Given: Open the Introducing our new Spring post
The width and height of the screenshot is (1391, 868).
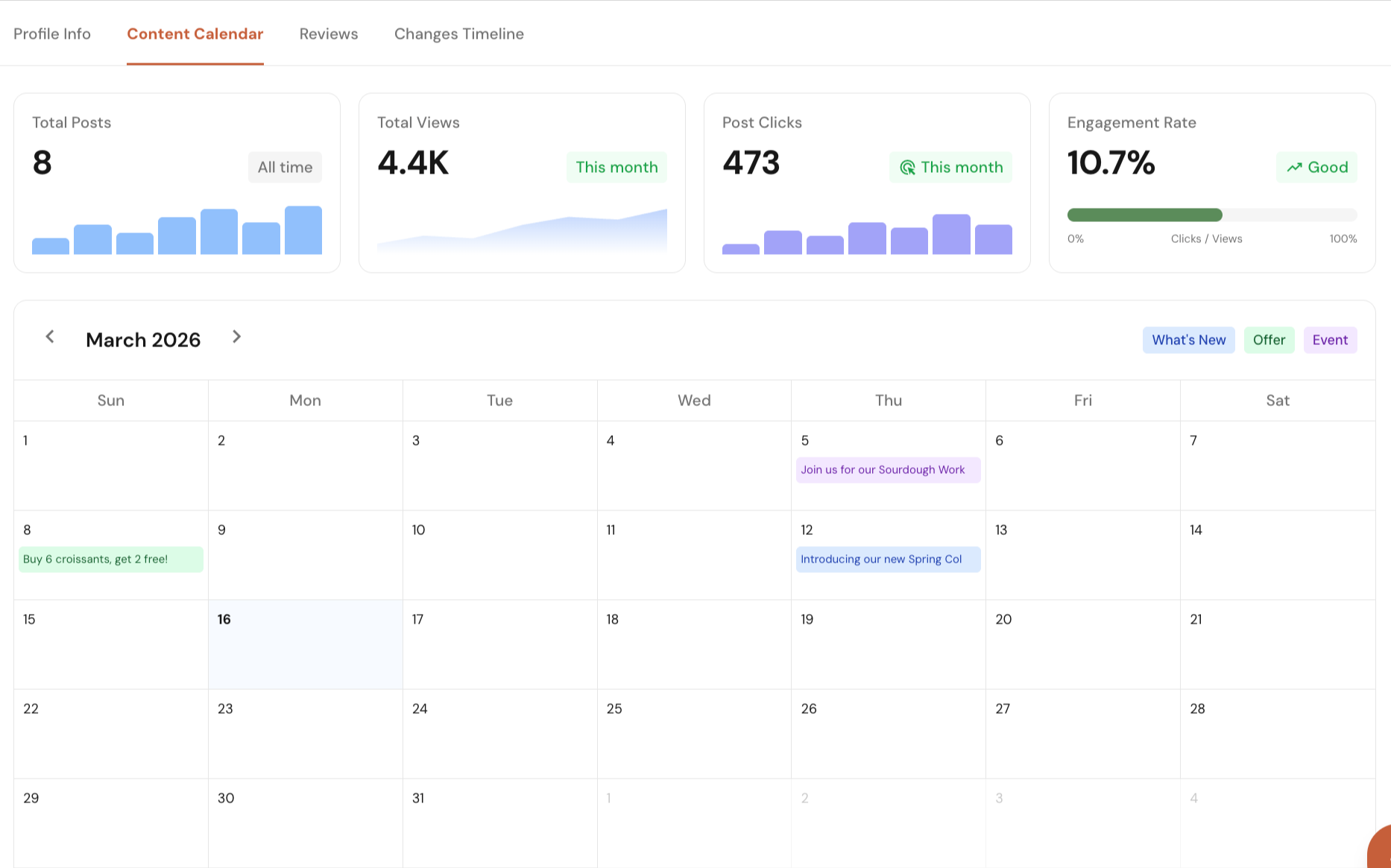Looking at the screenshot, I should (x=888, y=560).
